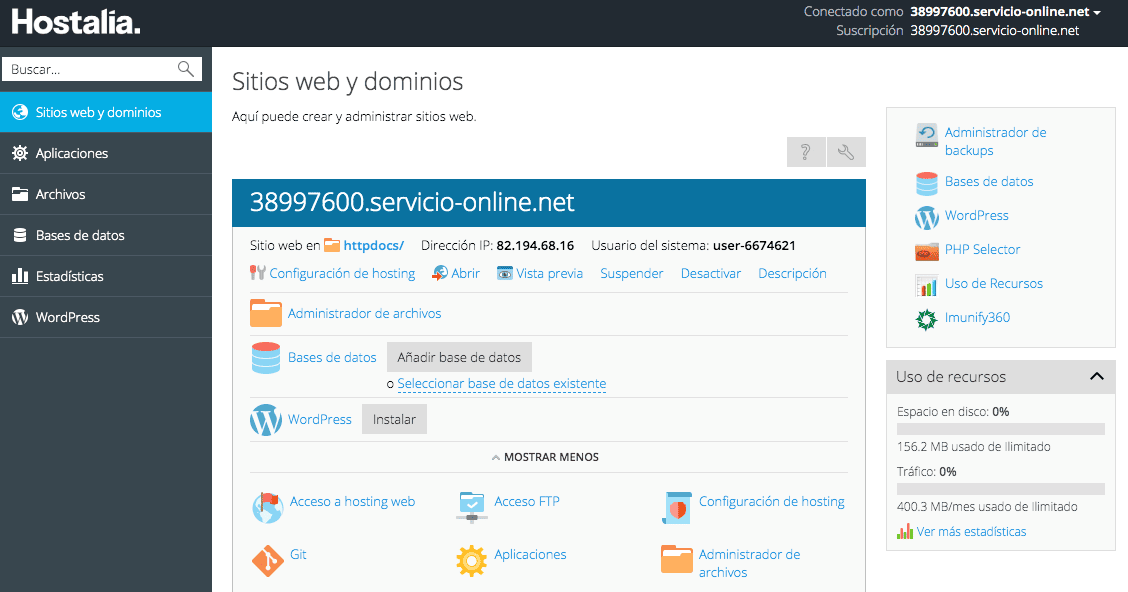
Task: Click the Tráfico usage progress bar
Action: (x=1001, y=489)
